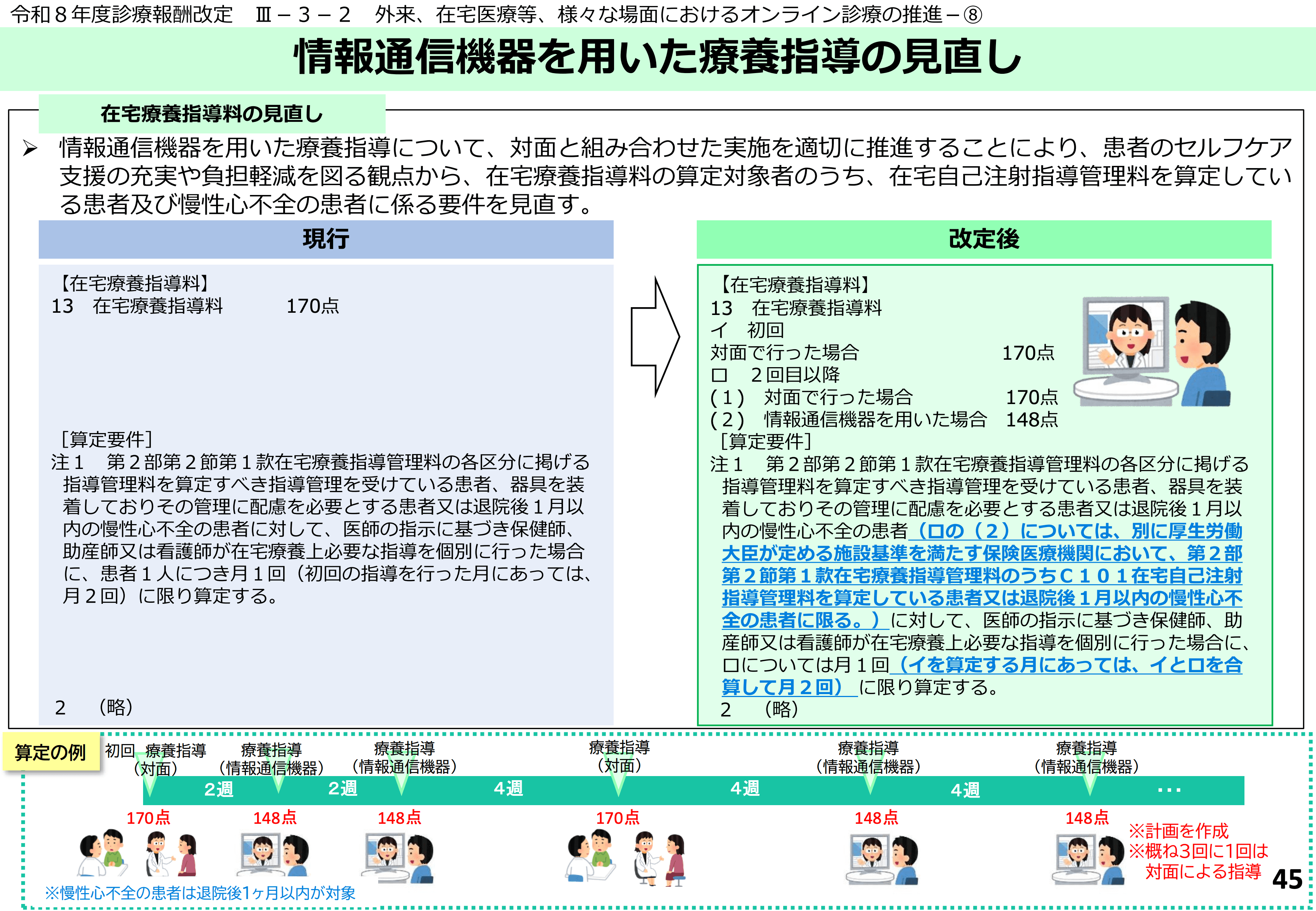
Task: Select the blue 現行 column header
Action: pyautogui.click(x=326, y=239)
